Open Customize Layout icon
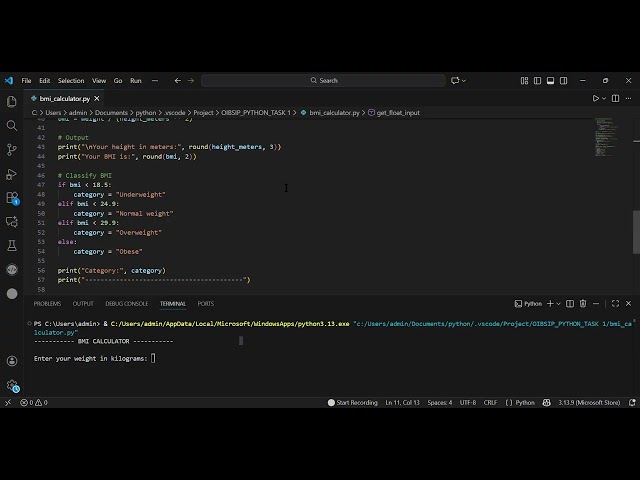This screenshot has height=480, width=640. pos(524,80)
